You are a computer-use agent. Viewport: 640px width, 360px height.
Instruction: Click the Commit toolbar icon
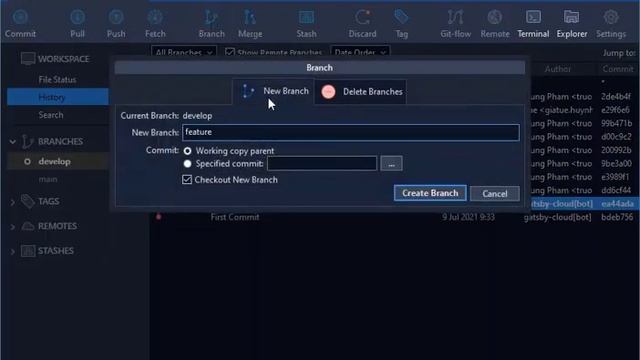click(x=20, y=17)
